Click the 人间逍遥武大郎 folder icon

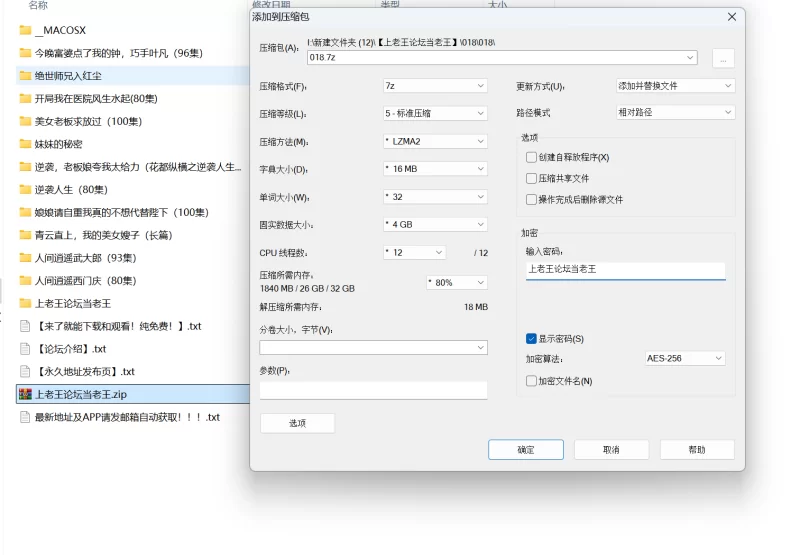point(25,258)
